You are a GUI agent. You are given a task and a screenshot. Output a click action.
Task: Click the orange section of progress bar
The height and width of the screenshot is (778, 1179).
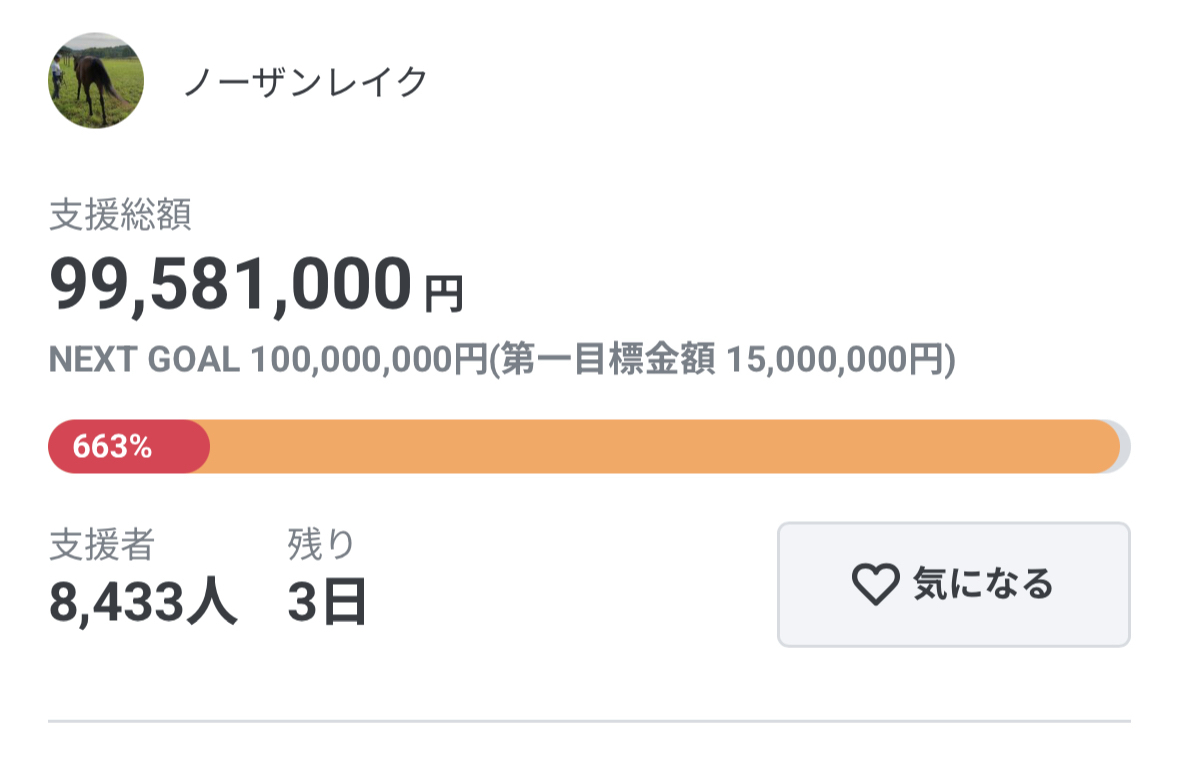click(x=660, y=447)
